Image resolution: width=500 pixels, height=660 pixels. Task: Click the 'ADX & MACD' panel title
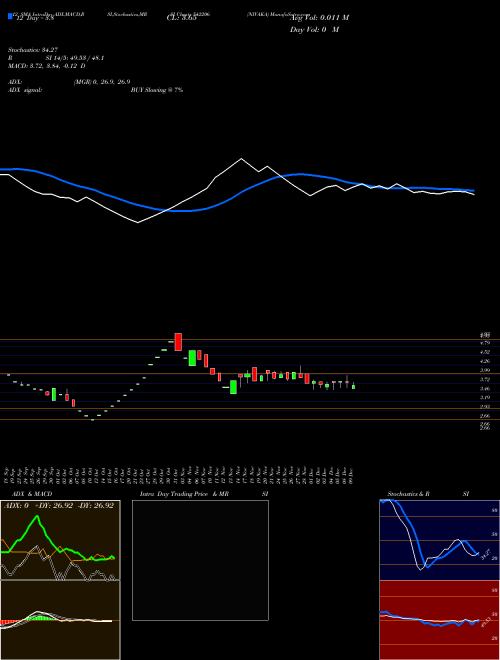click(32, 494)
